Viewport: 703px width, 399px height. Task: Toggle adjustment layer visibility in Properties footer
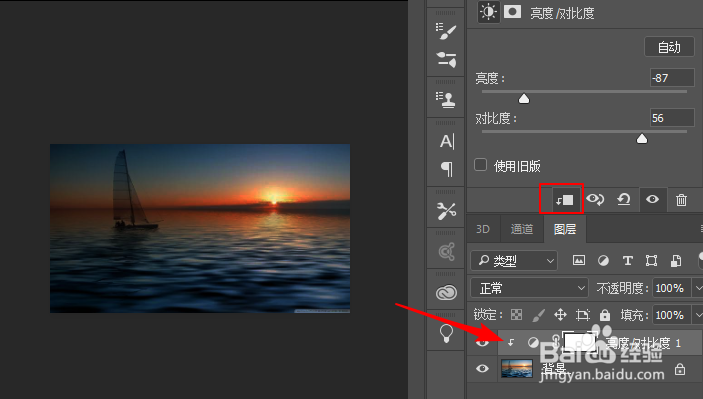pos(652,199)
